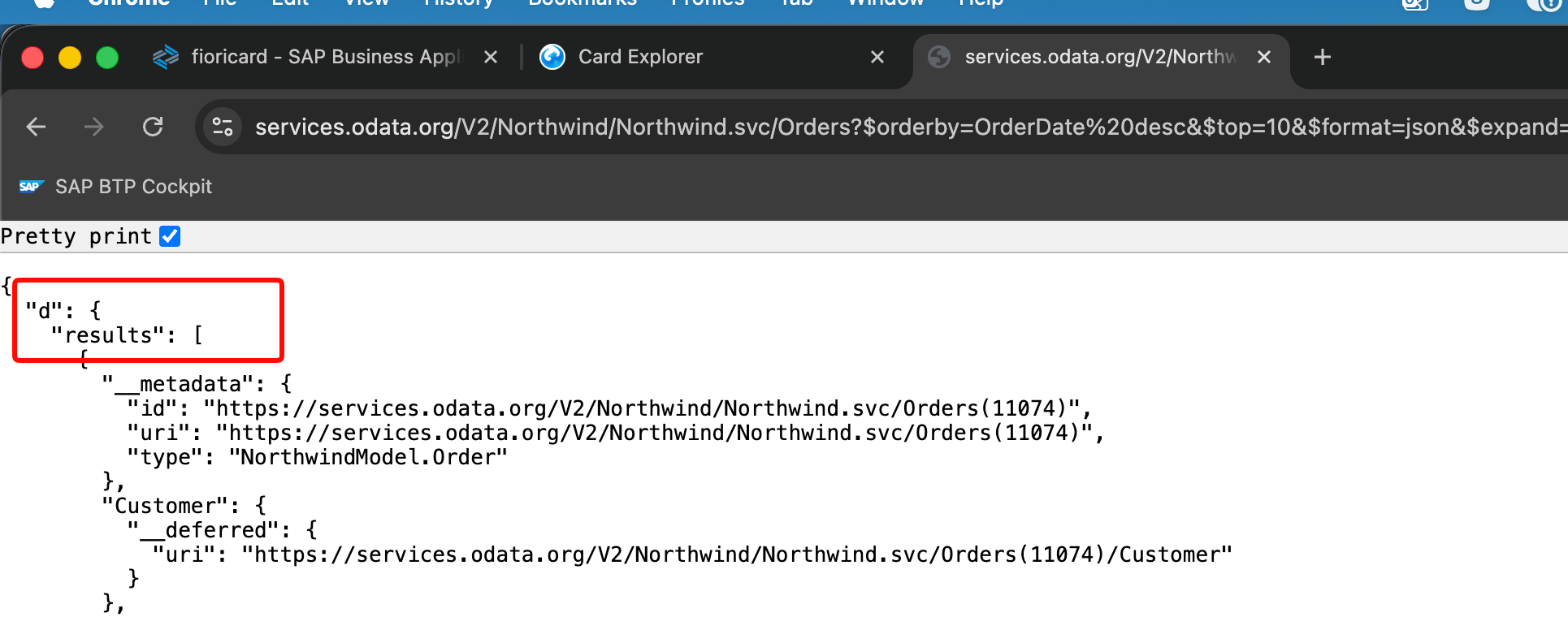Screen dimensions: 1568x617
Task: Go back using the browser back arrow
Action: pyautogui.click(x=36, y=127)
